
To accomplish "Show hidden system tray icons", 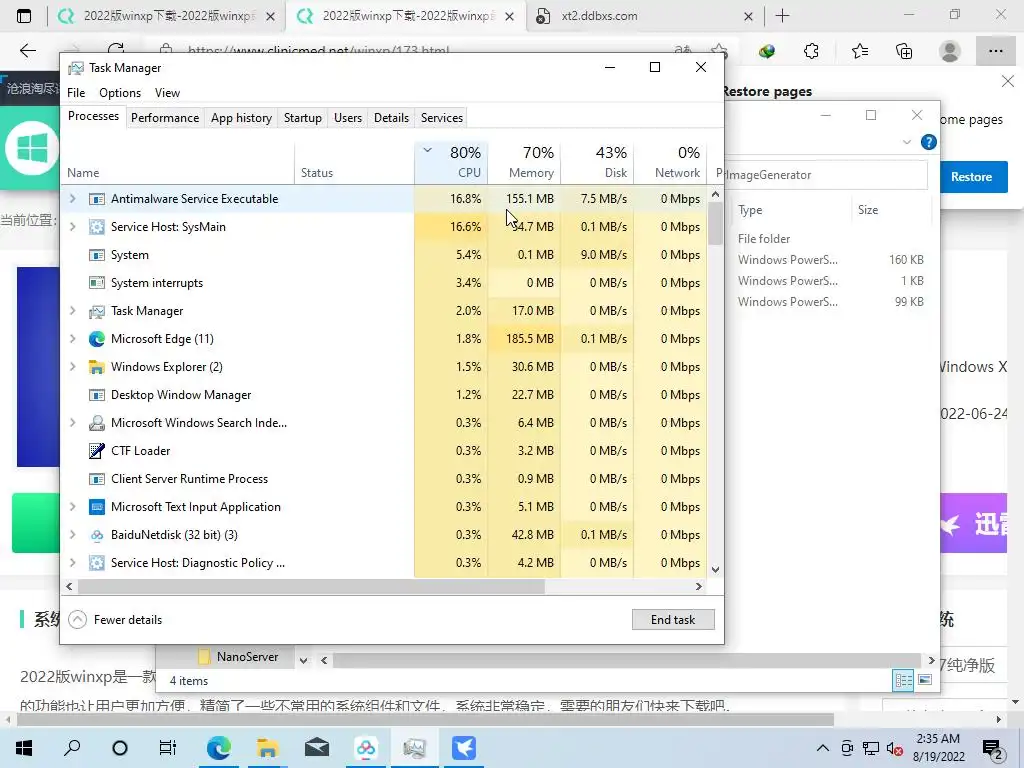I will tap(823, 748).
